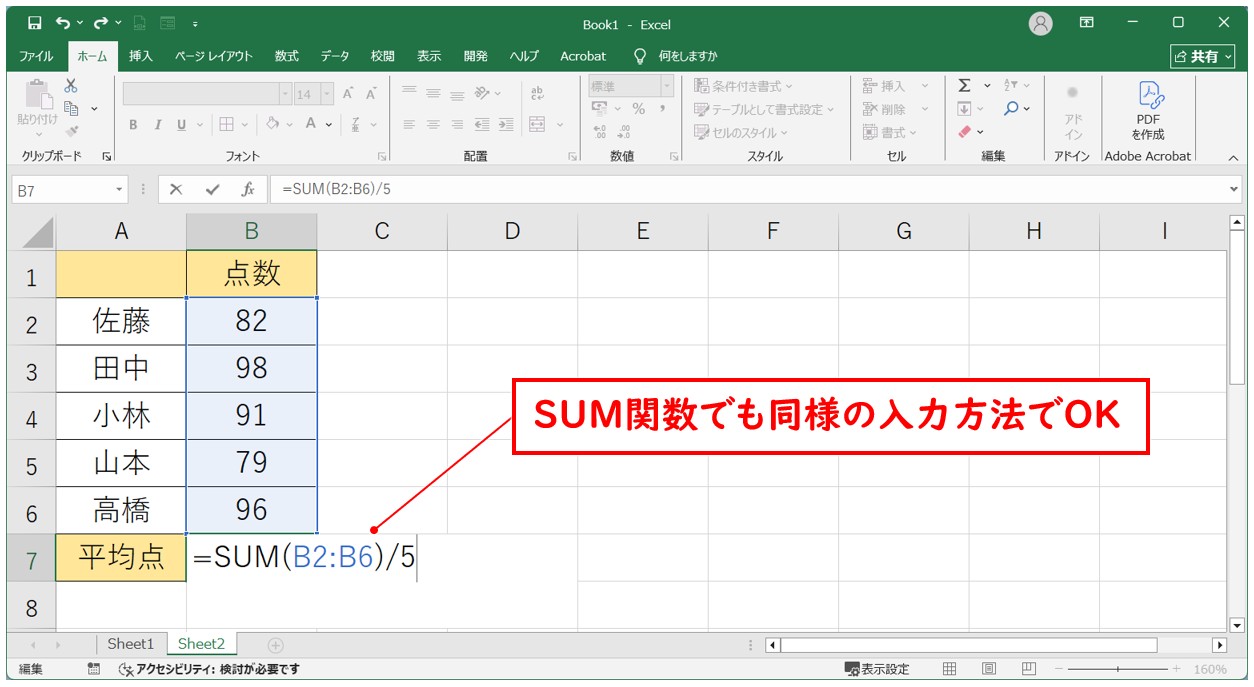Toggle Underline formatting
This screenshot has height=687, width=1254.
tap(181, 125)
